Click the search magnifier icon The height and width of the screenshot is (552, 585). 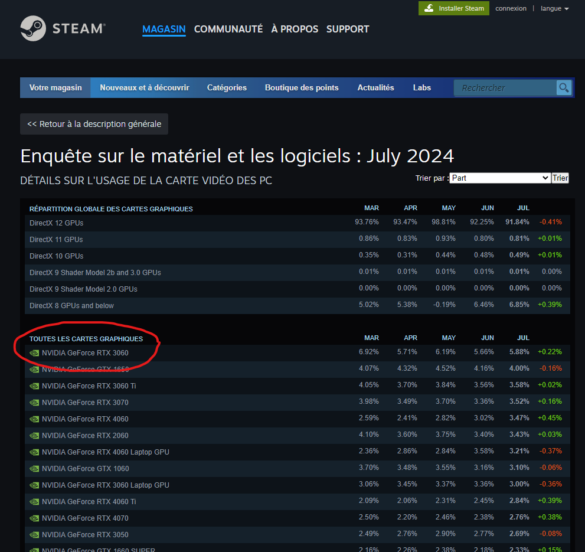563,88
